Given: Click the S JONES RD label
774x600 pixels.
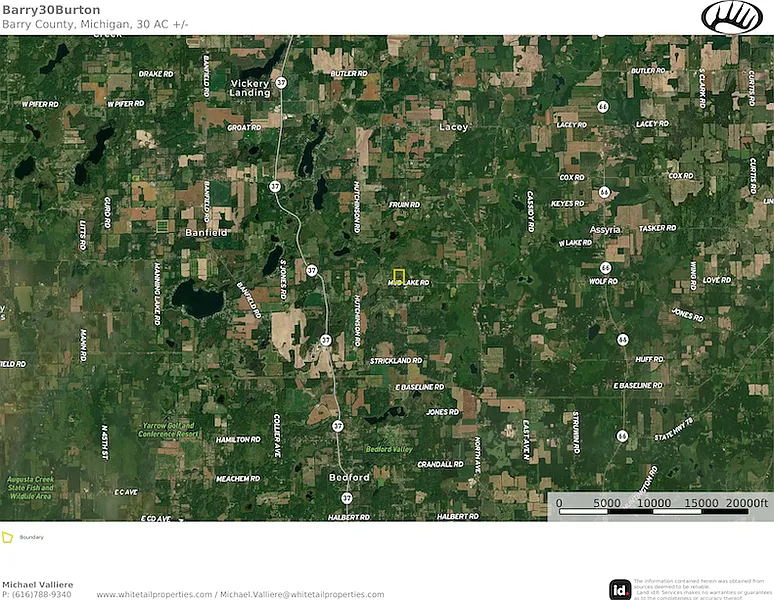Looking at the screenshot, I should coord(283,279).
